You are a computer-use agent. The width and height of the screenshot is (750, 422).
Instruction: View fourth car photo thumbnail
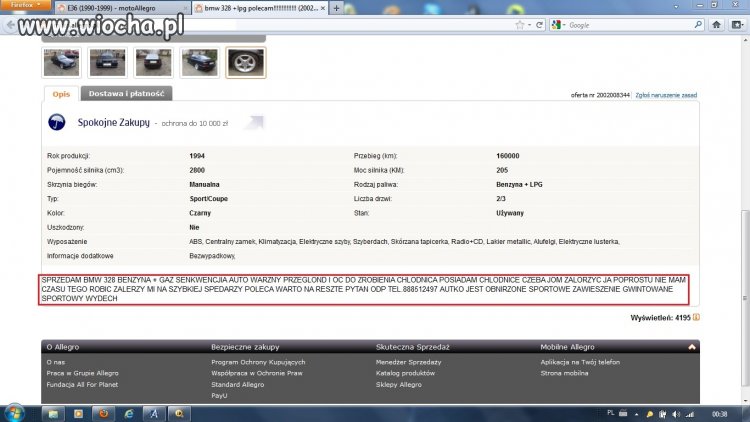click(x=199, y=63)
